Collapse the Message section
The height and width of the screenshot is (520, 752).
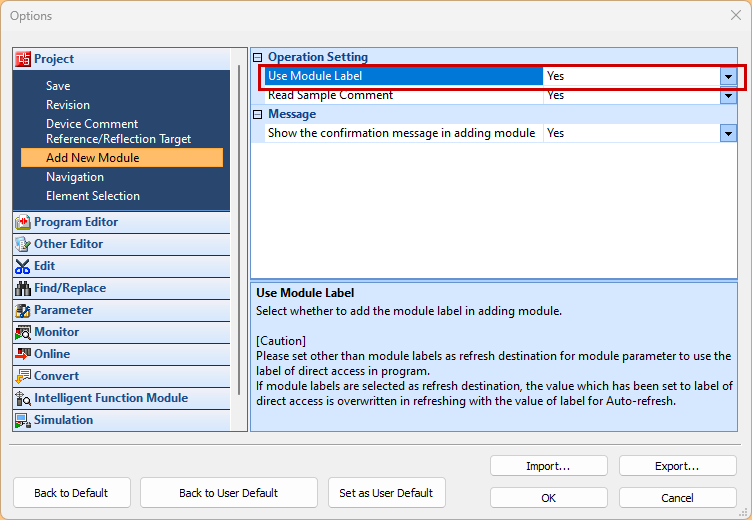tap(258, 115)
